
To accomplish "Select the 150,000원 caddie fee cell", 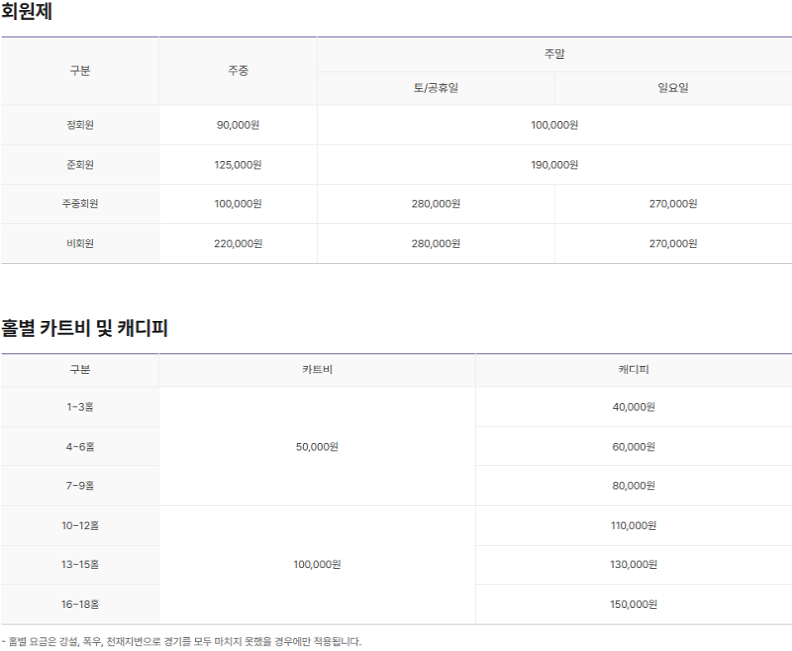I will pyautogui.click(x=633, y=604).
